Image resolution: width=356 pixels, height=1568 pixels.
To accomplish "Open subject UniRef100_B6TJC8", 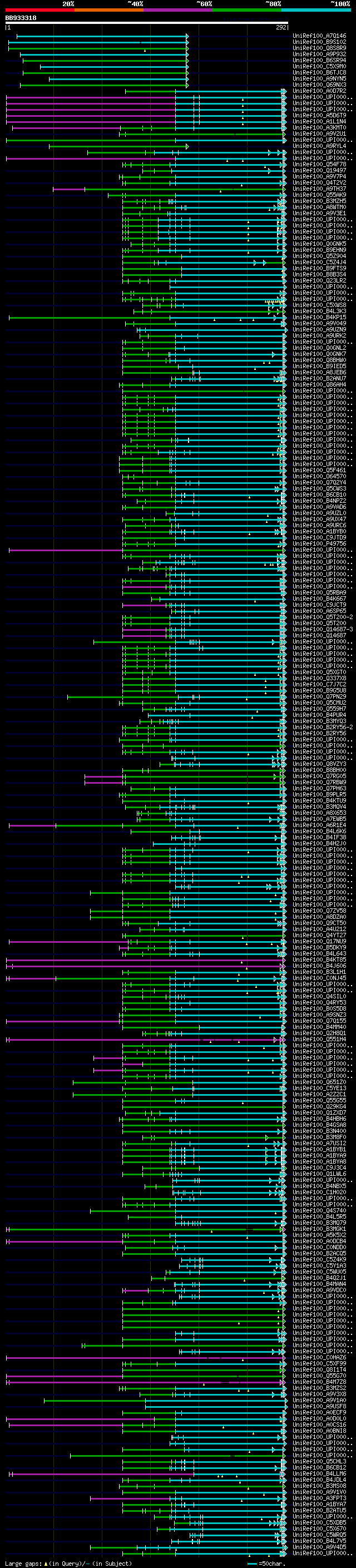I will [x=319, y=72].
